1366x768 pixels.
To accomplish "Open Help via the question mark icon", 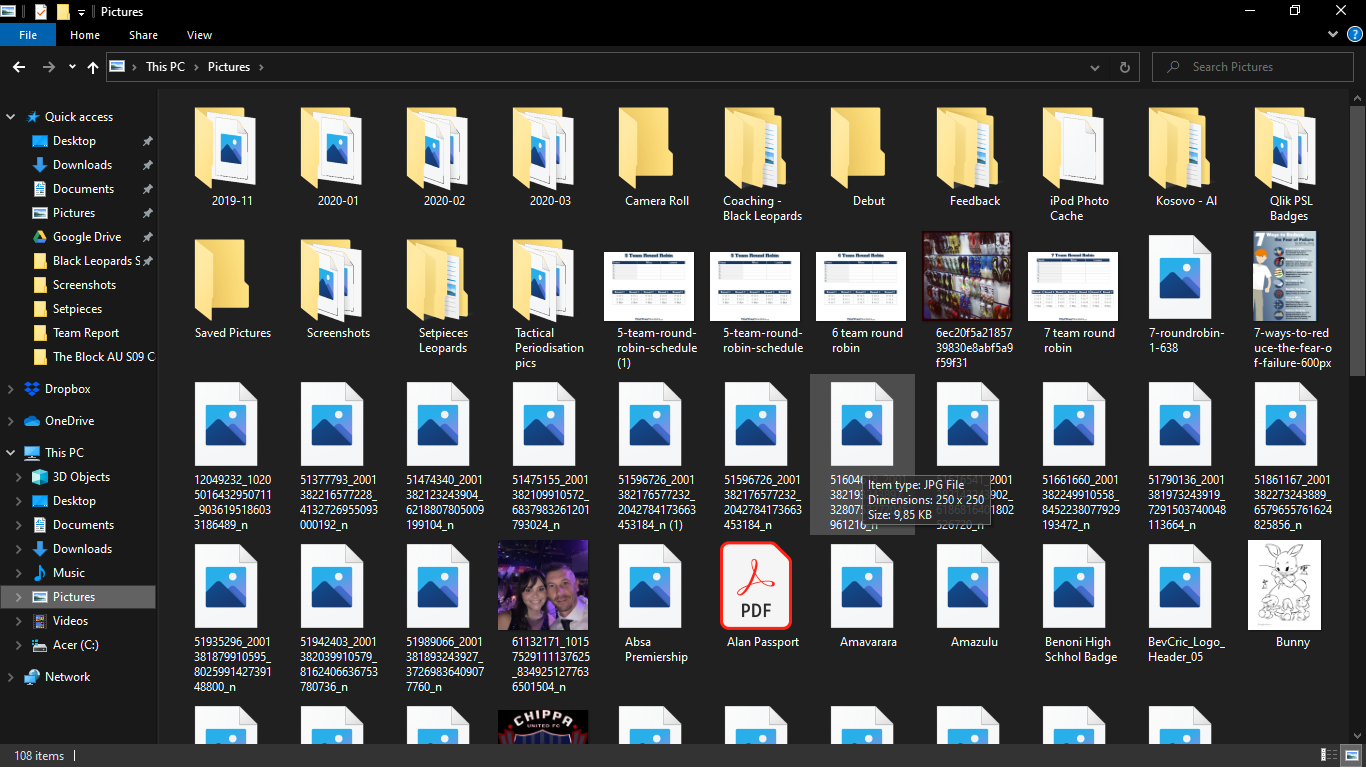I will pos(1357,33).
